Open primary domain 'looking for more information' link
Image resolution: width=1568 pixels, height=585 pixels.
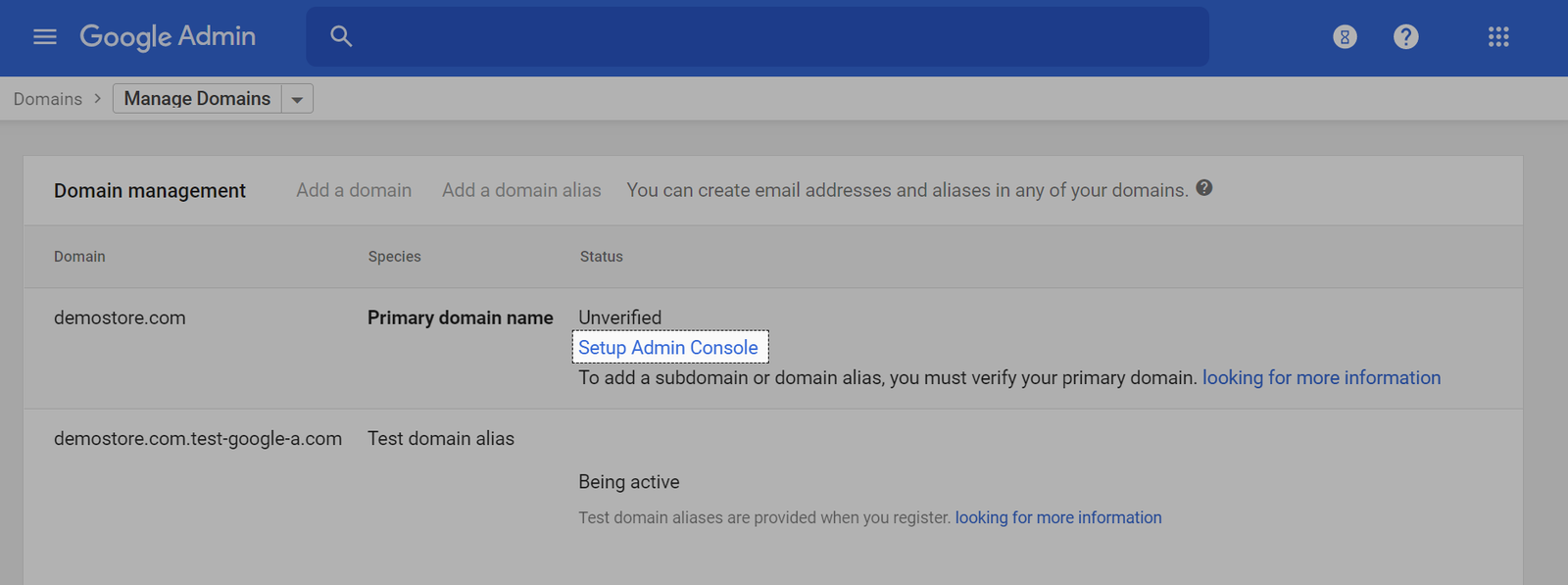(1321, 377)
